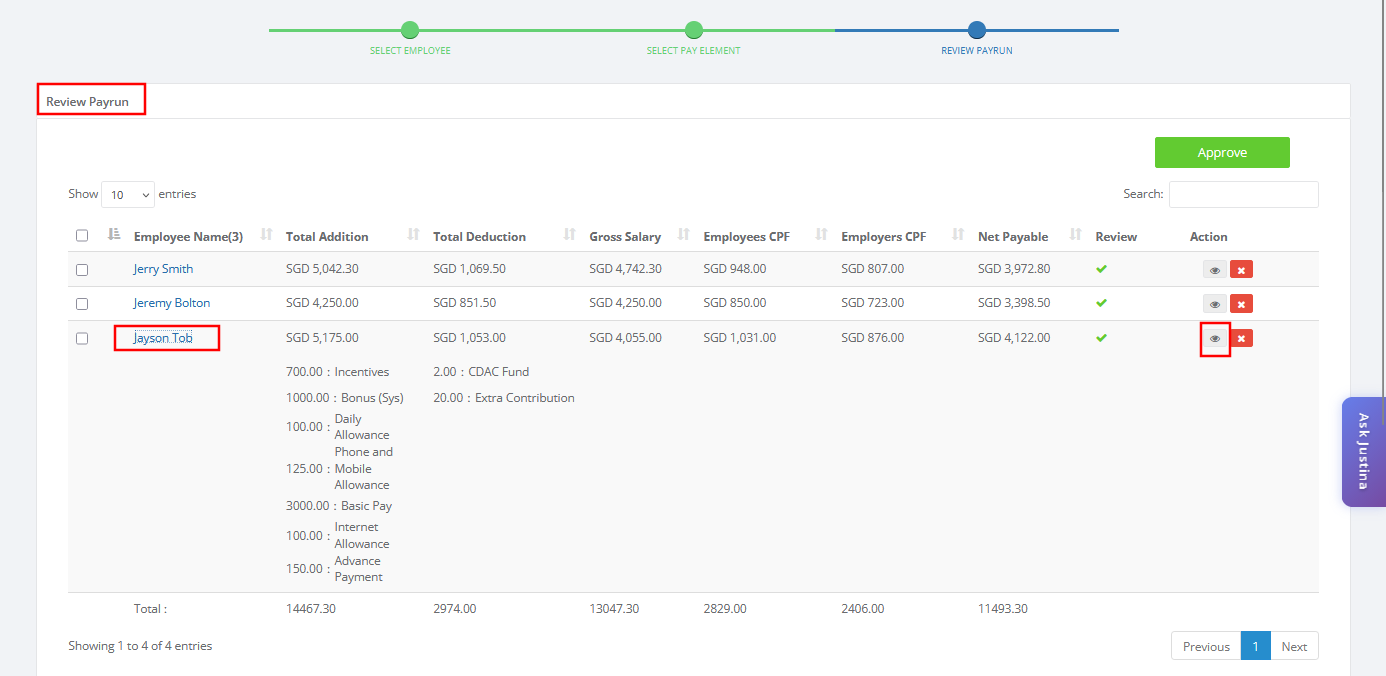Image resolution: width=1386 pixels, height=676 pixels.
Task: Remove Jerry Smith using the red X icon
Action: tap(1241, 269)
